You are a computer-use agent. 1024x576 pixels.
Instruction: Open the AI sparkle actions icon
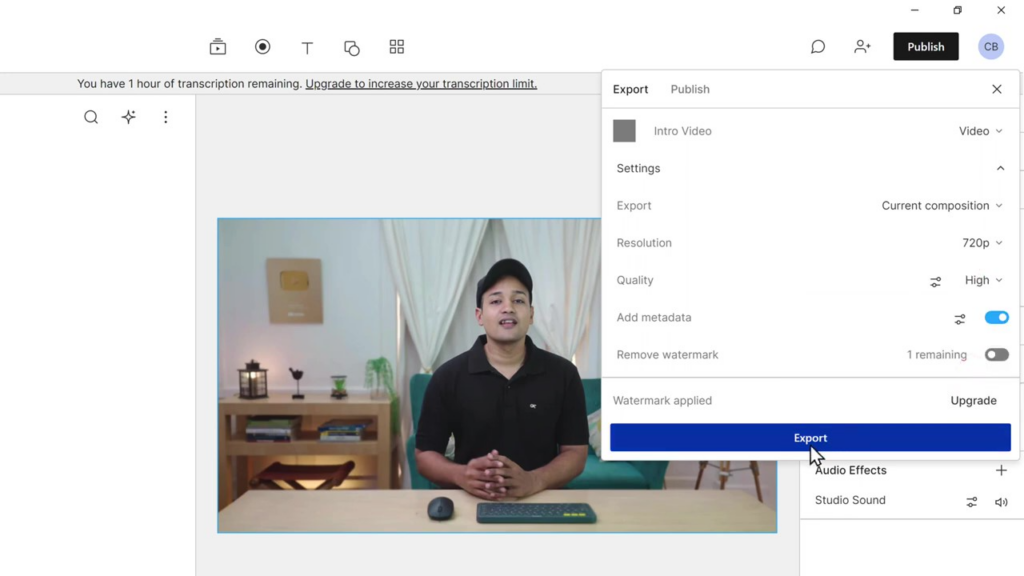point(129,117)
